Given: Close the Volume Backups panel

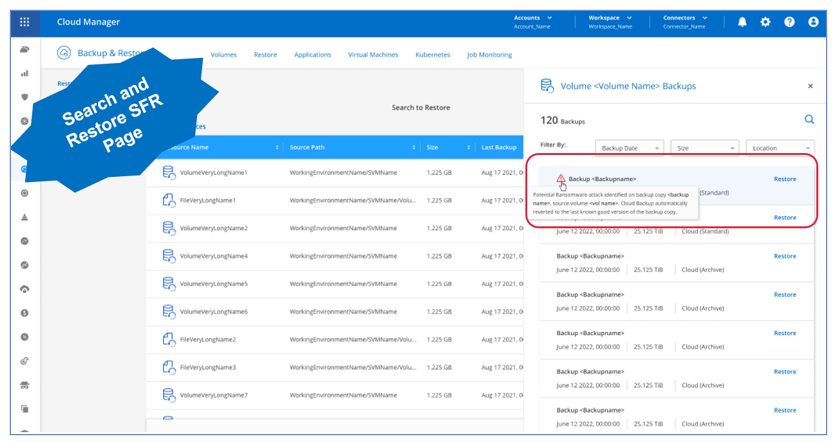Looking at the screenshot, I should point(810,87).
